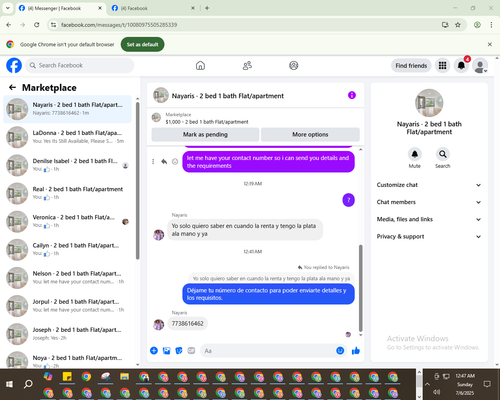Show hidden system tray icons
The image size is (500, 400).
[x=427, y=384]
